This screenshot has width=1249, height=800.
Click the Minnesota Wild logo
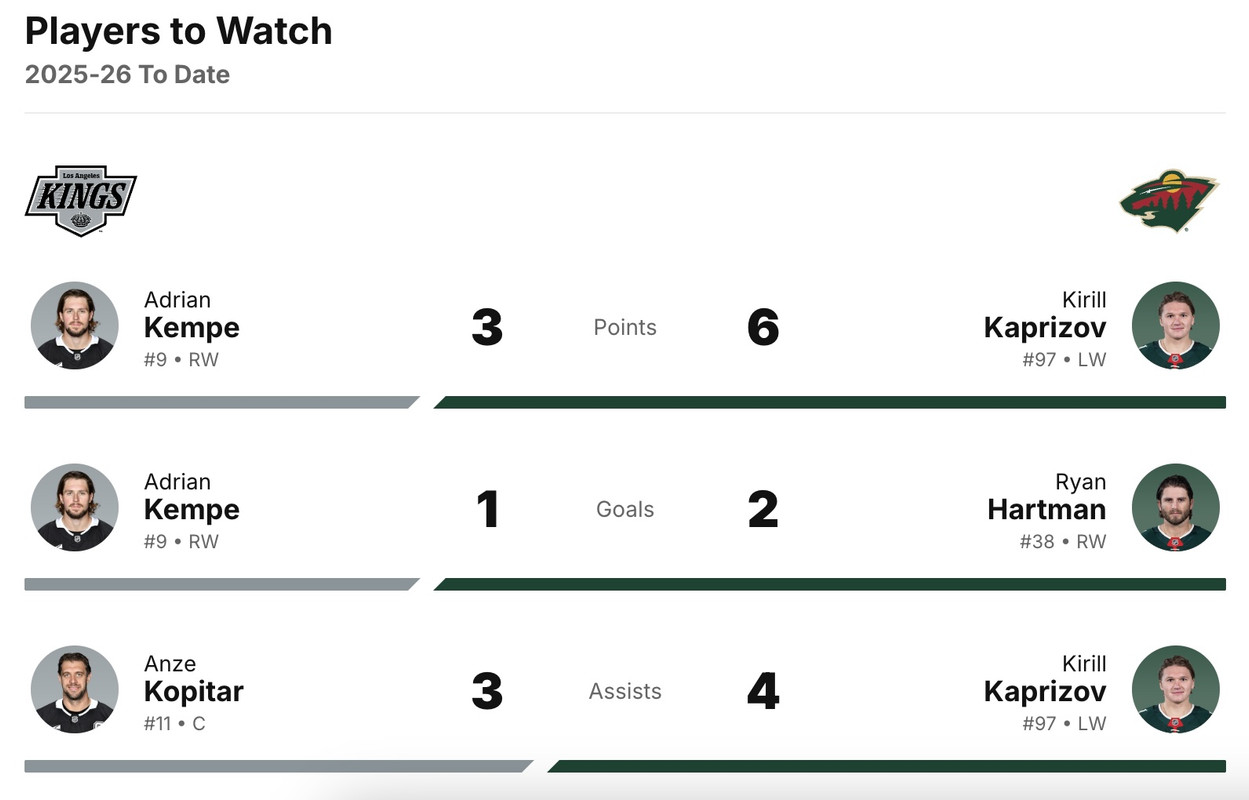[1169, 200]
